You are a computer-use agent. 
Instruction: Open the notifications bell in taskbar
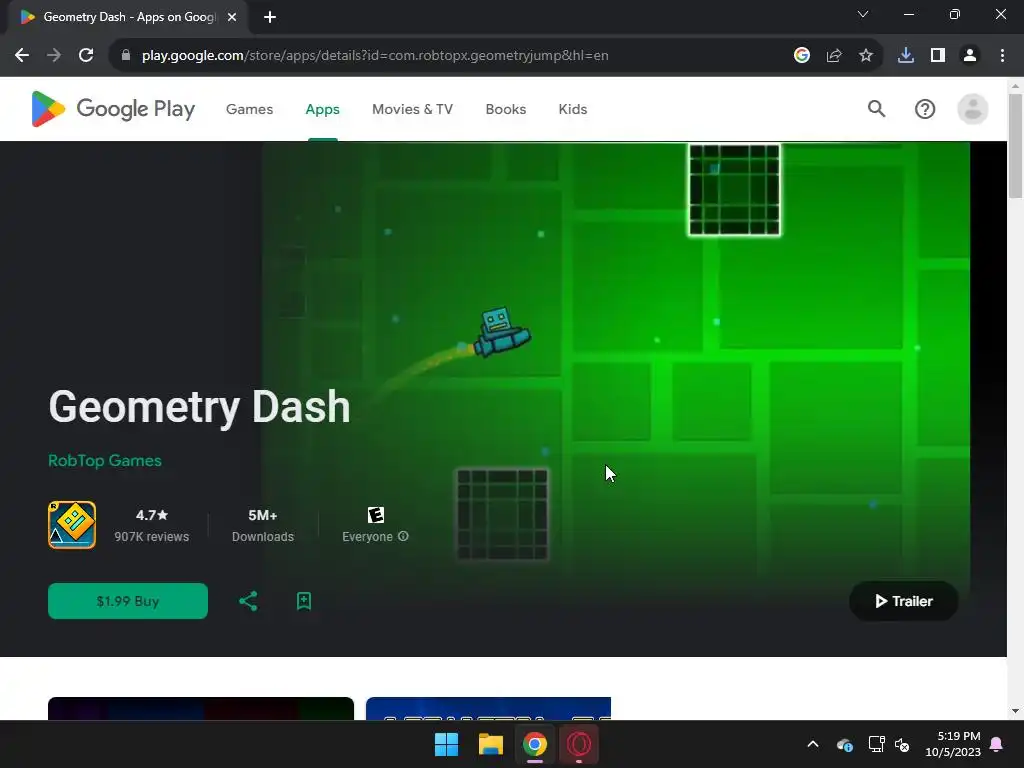click(997, 744)
